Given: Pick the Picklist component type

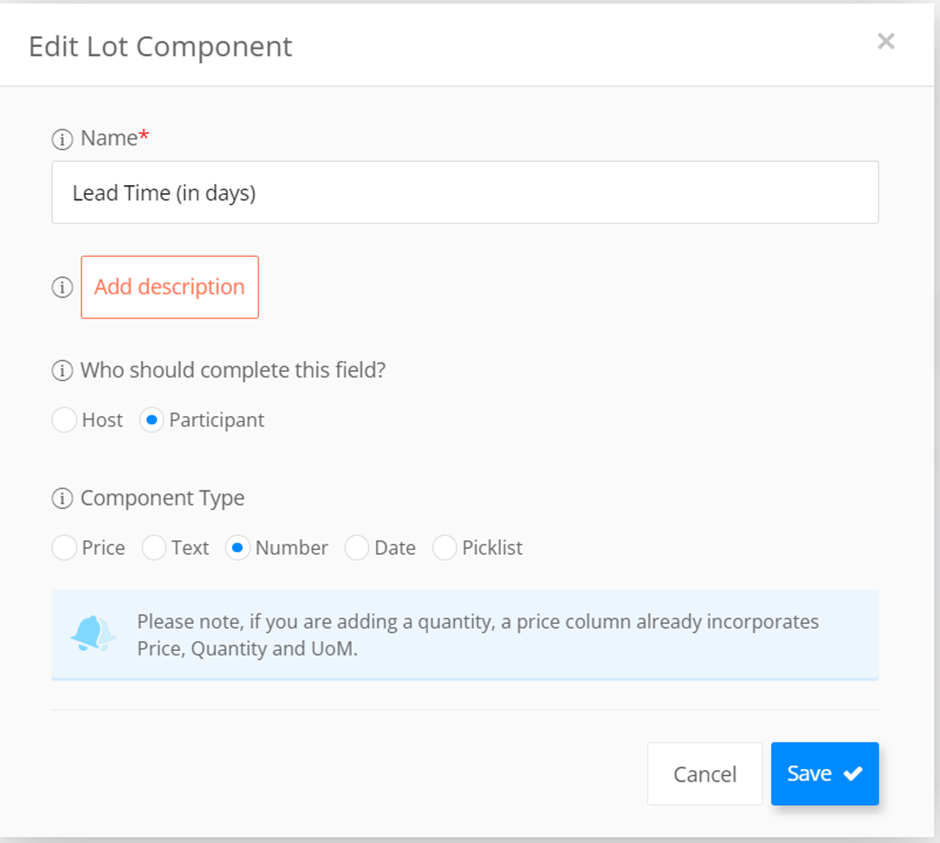Looking at the screenshot, I should click(445, 547).
